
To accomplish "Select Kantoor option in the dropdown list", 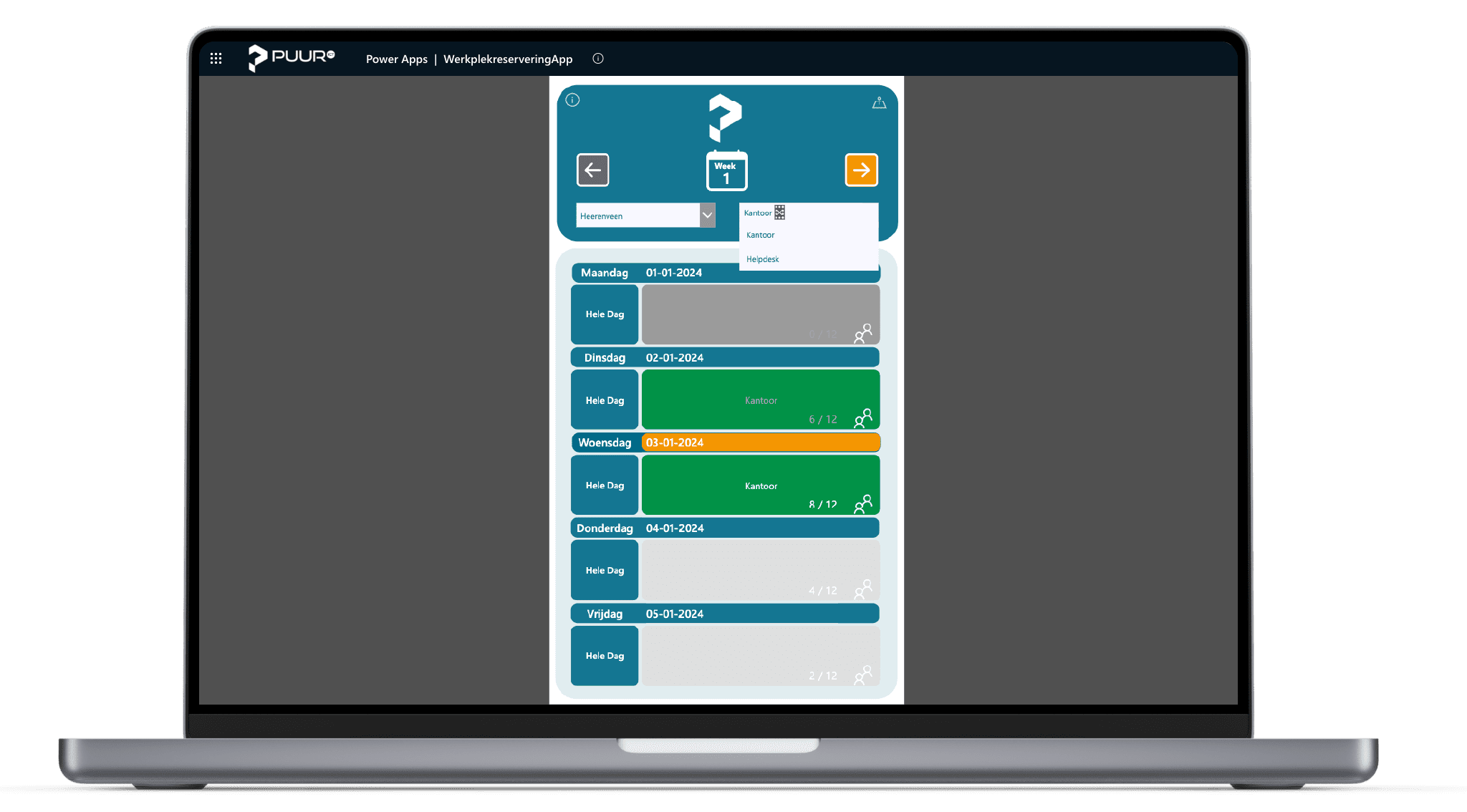I will 809,235.
